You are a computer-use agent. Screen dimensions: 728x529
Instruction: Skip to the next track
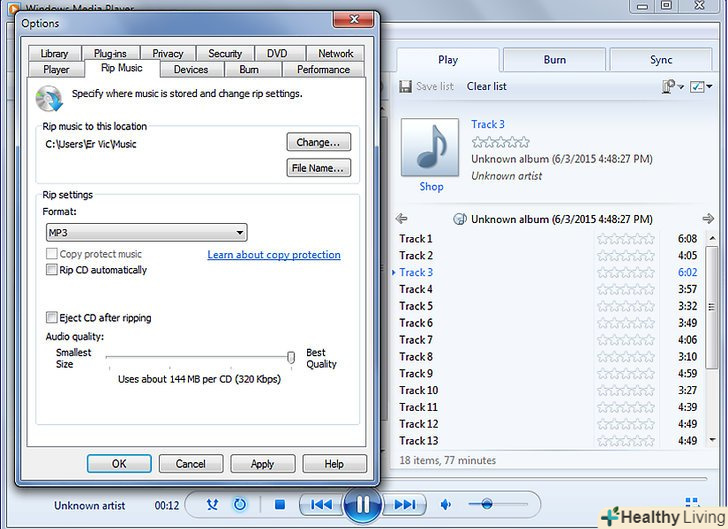tap(404, 504)
